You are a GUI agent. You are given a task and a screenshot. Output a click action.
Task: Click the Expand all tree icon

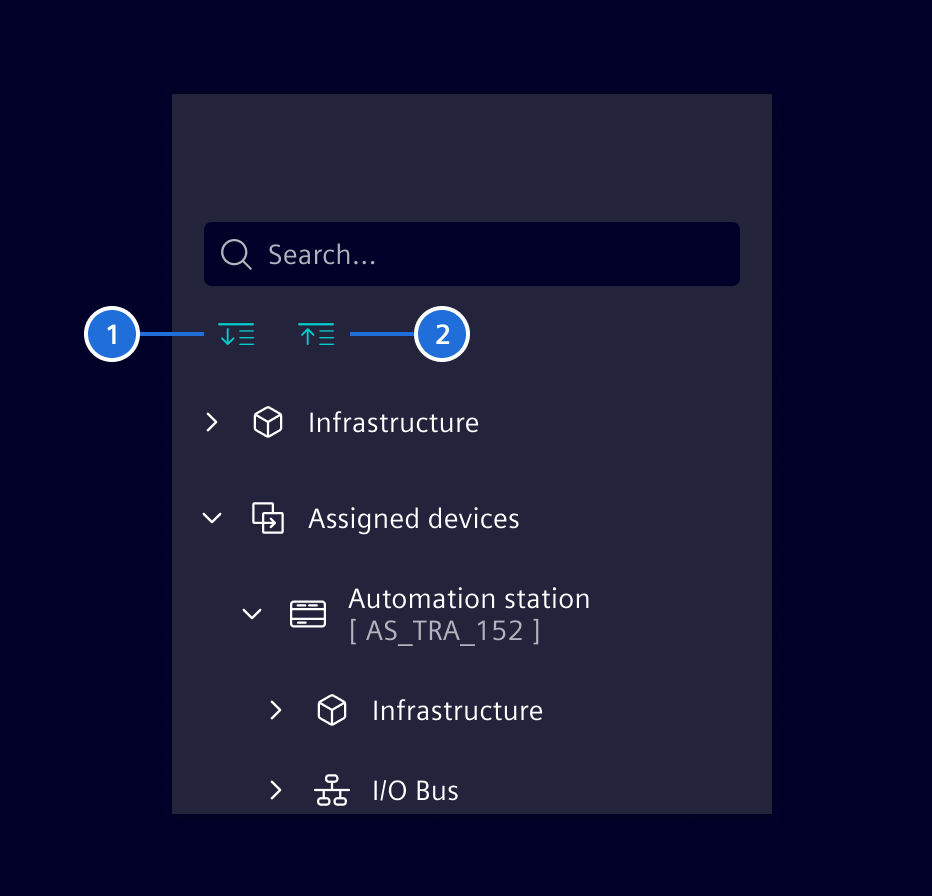236,335
